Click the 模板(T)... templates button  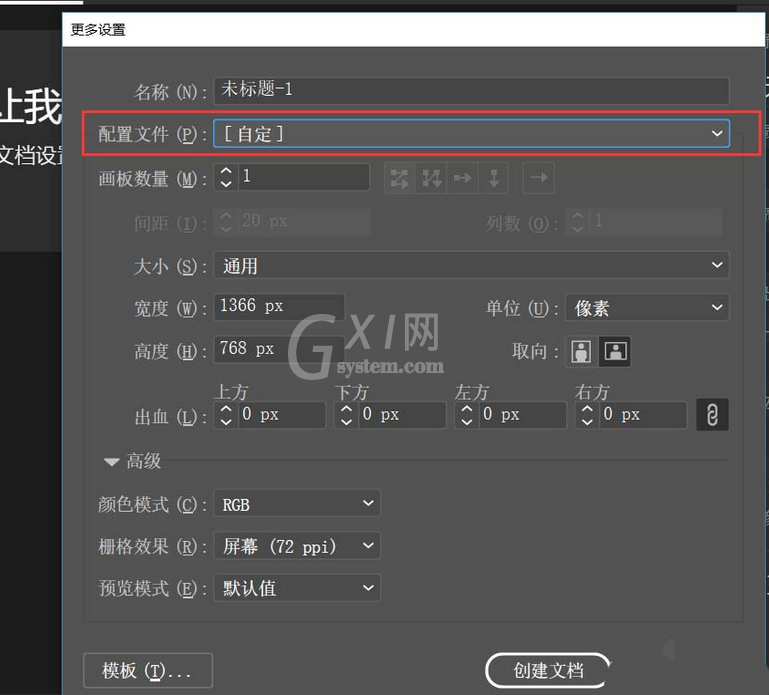click(x=148, y=670)
